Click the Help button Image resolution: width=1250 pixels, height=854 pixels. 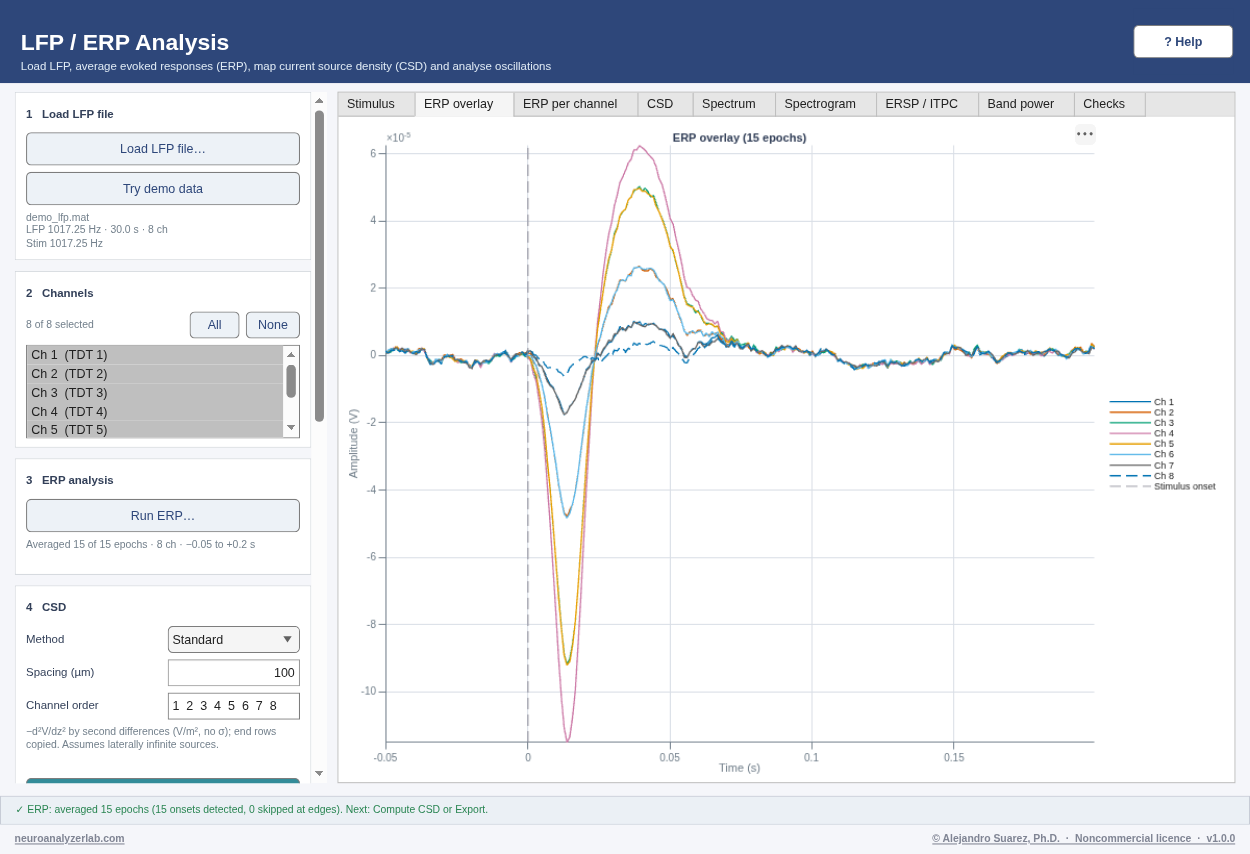click(x=1183, y=42)
